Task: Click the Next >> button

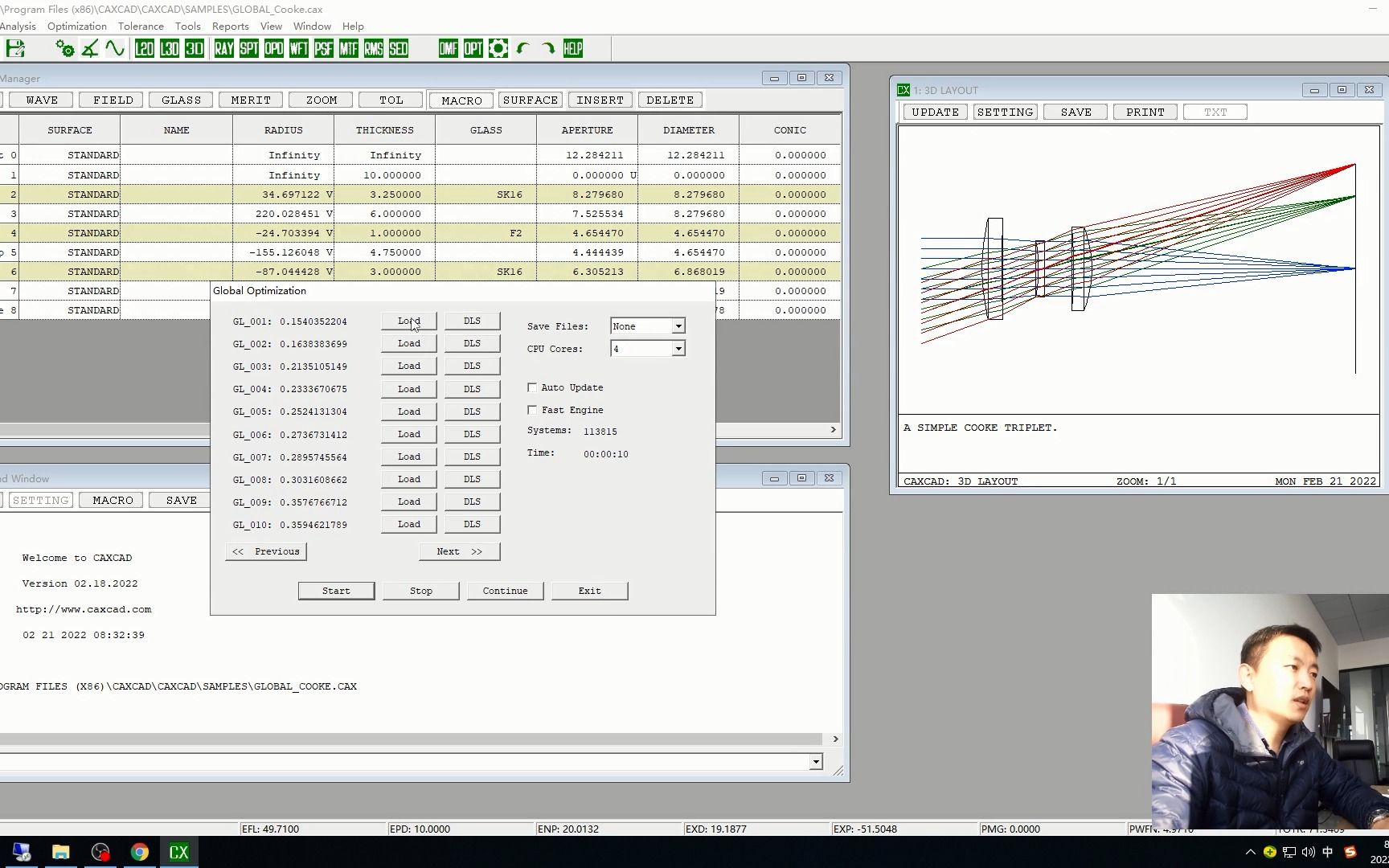Action: coord(460,551)
